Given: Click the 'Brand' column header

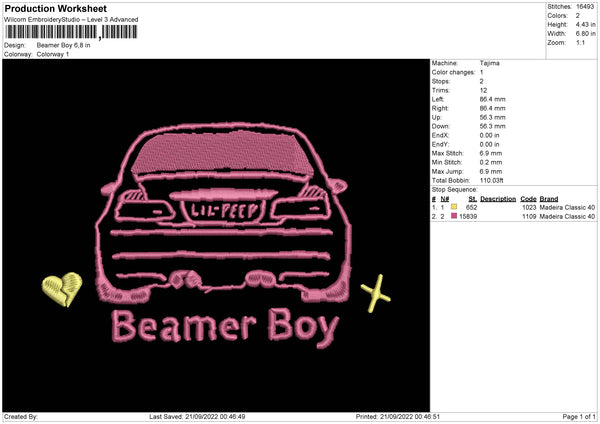Looking at the screenshot, I should click(x=549, y=199).
